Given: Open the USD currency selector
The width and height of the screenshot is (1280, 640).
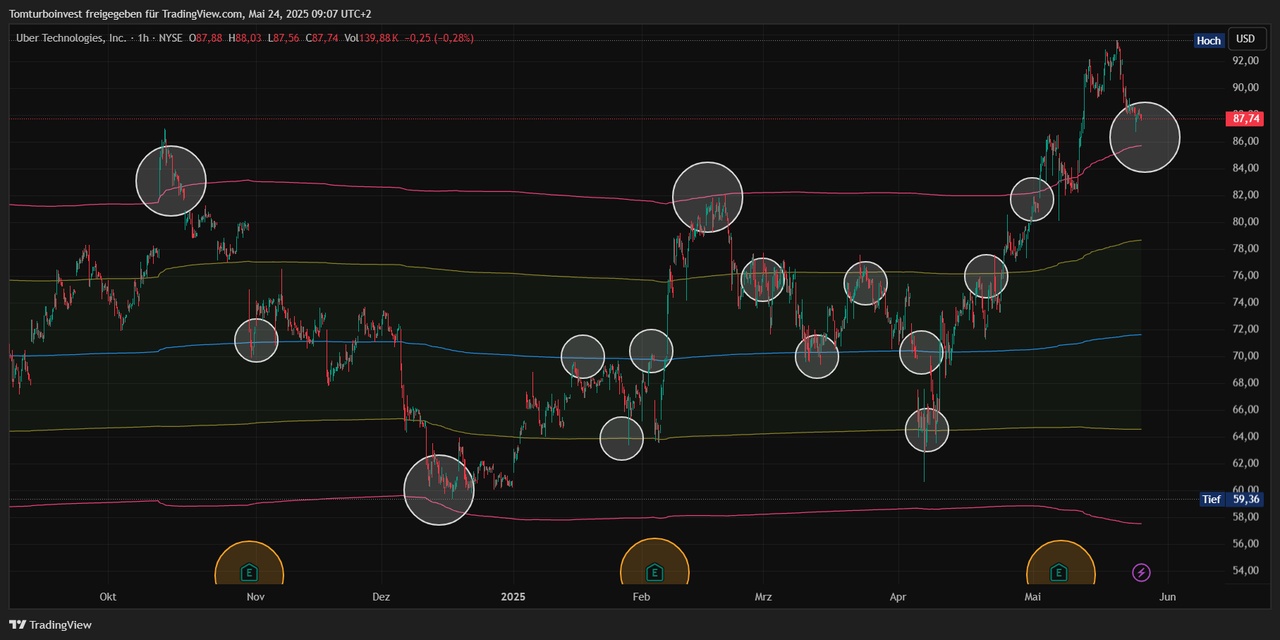Looking at the screenshot, I should pos(1245,40).
